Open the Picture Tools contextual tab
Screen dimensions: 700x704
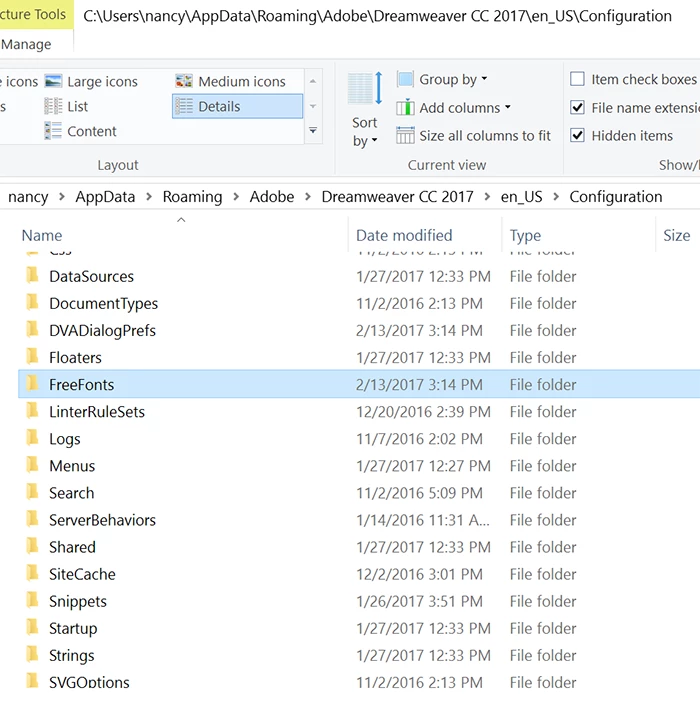(x=35, y=14)
